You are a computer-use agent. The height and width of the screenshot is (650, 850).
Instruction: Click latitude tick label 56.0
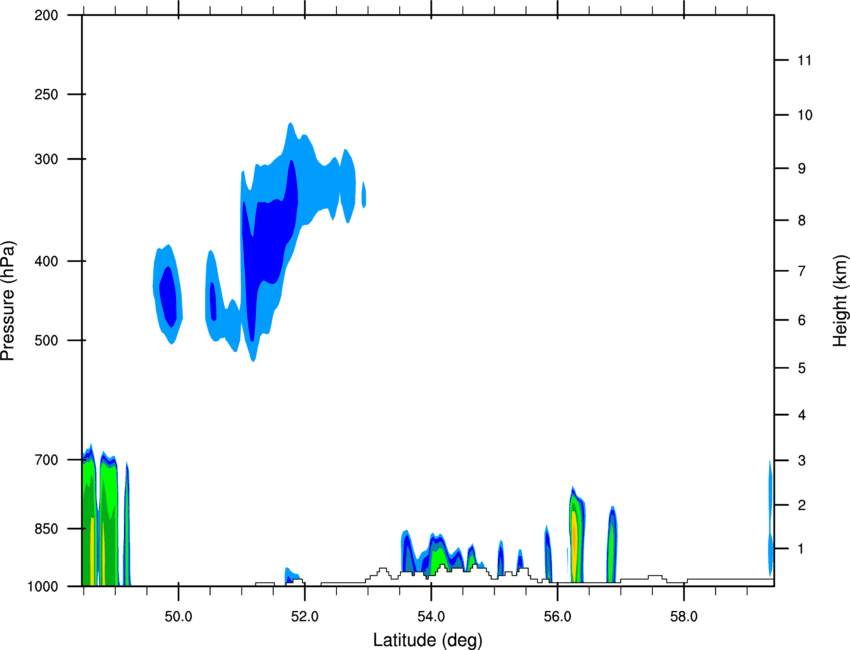coord(558,617)
